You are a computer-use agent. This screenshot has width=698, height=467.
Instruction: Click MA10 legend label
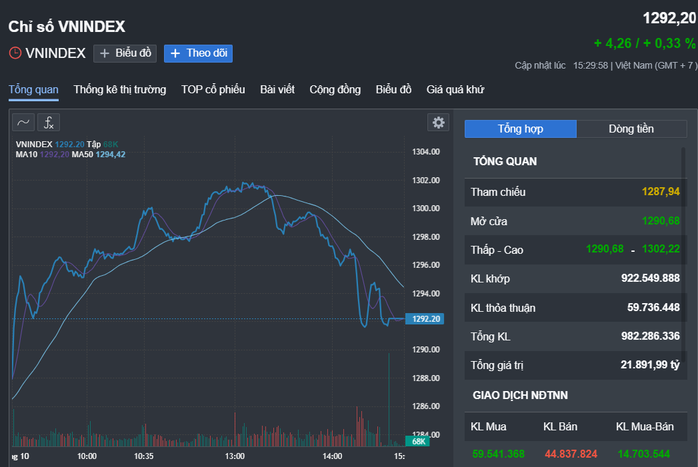coord(27,154)
